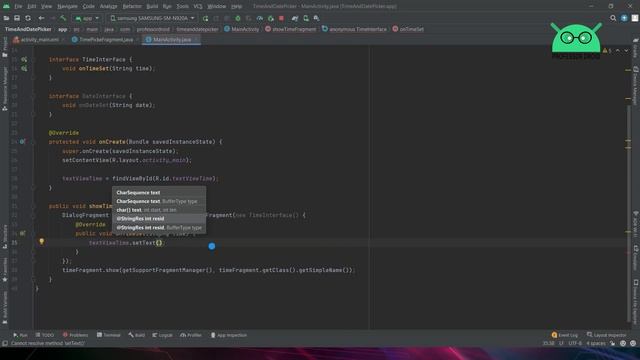Open the Edit menu
The height and width of the screenshot is (360, 640).
click(32, 7)
